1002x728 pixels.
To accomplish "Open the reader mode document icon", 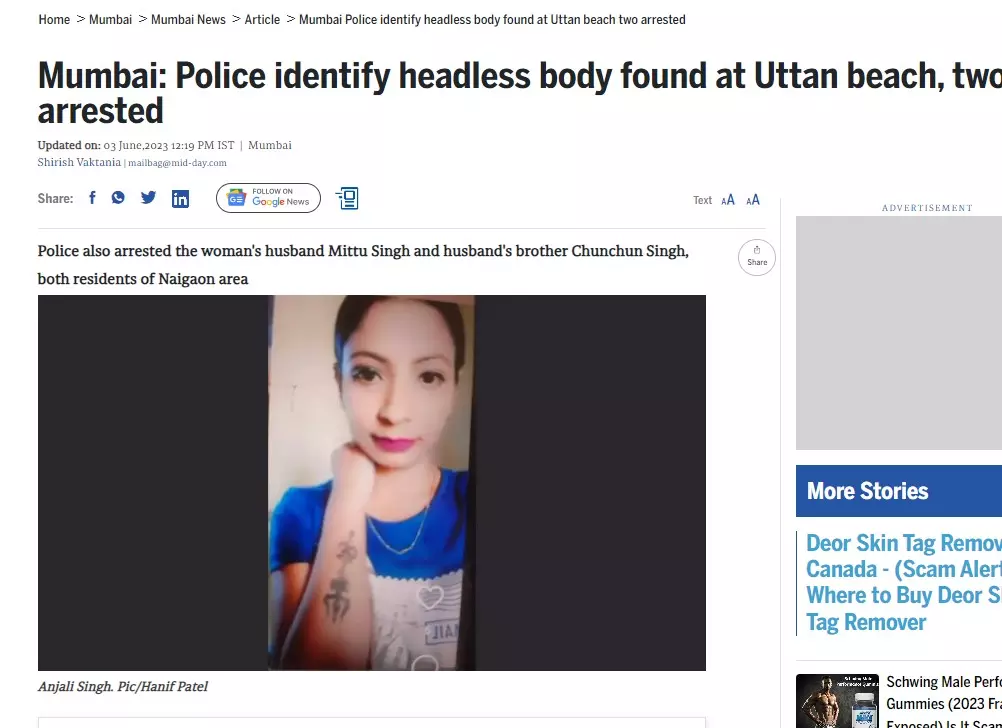I will (347, 198).
